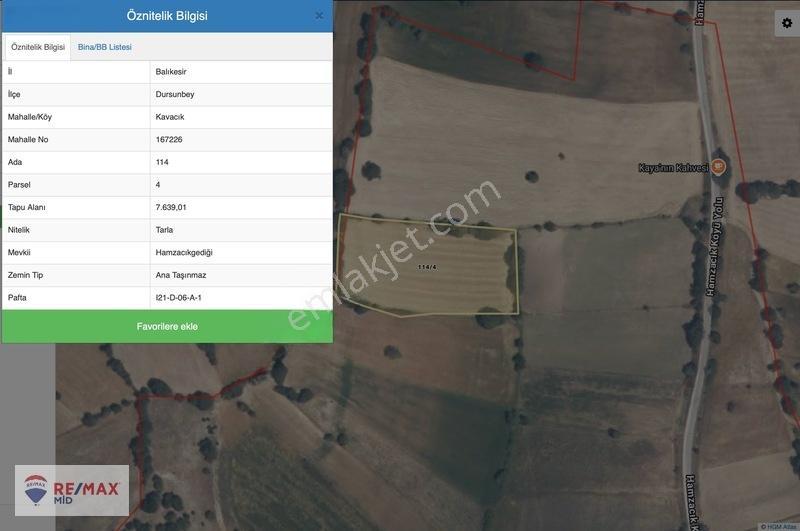Select the Balıkesir value cell
This screenshot has width=800, height=531.
coord(241,72)
